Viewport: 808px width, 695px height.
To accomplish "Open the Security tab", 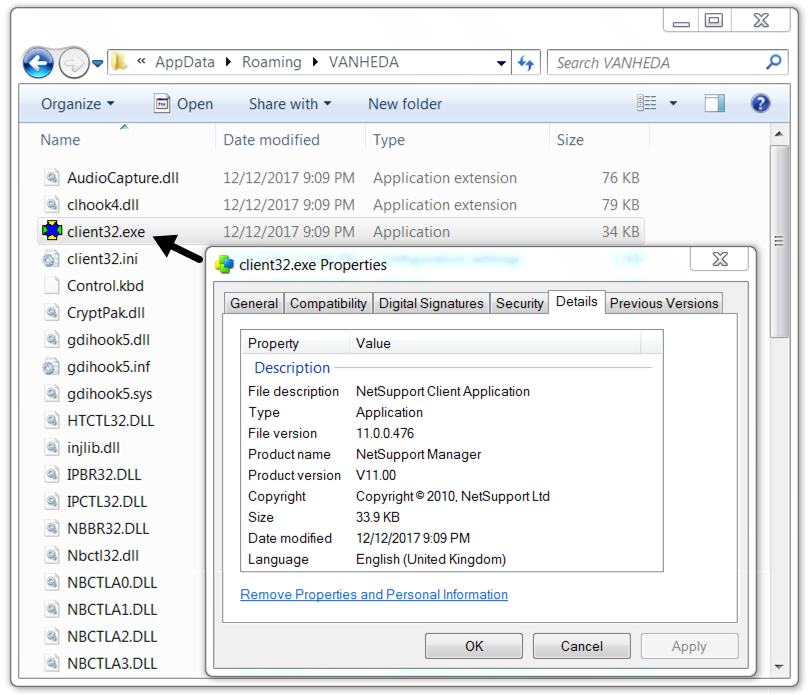I will pyautogui.click(x=519, y=303).
